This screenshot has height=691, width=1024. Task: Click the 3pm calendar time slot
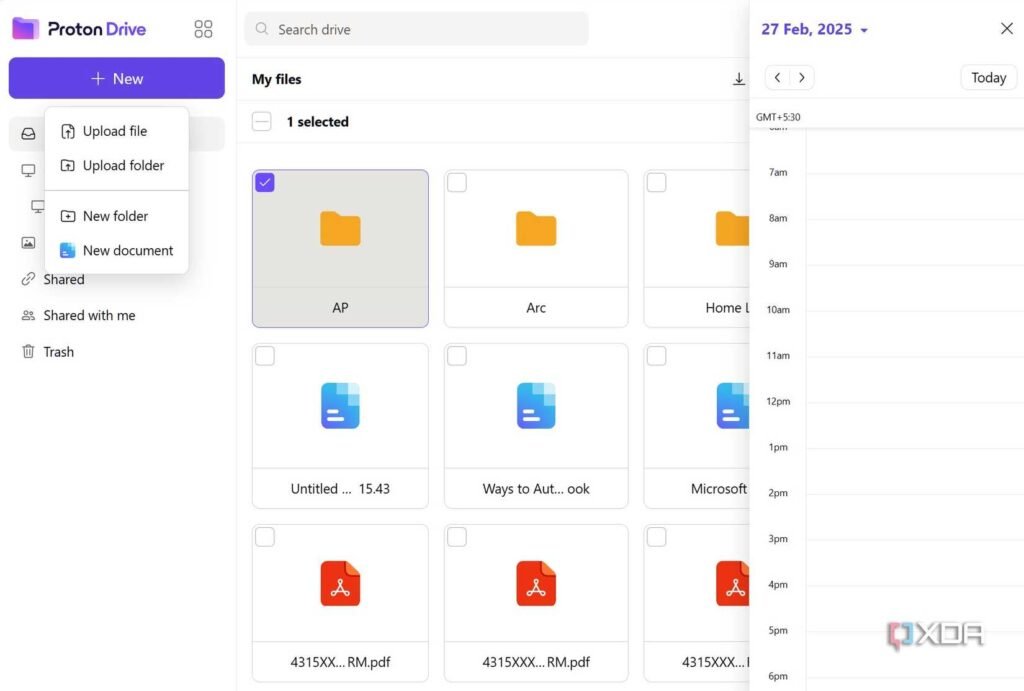click(915, 562)
